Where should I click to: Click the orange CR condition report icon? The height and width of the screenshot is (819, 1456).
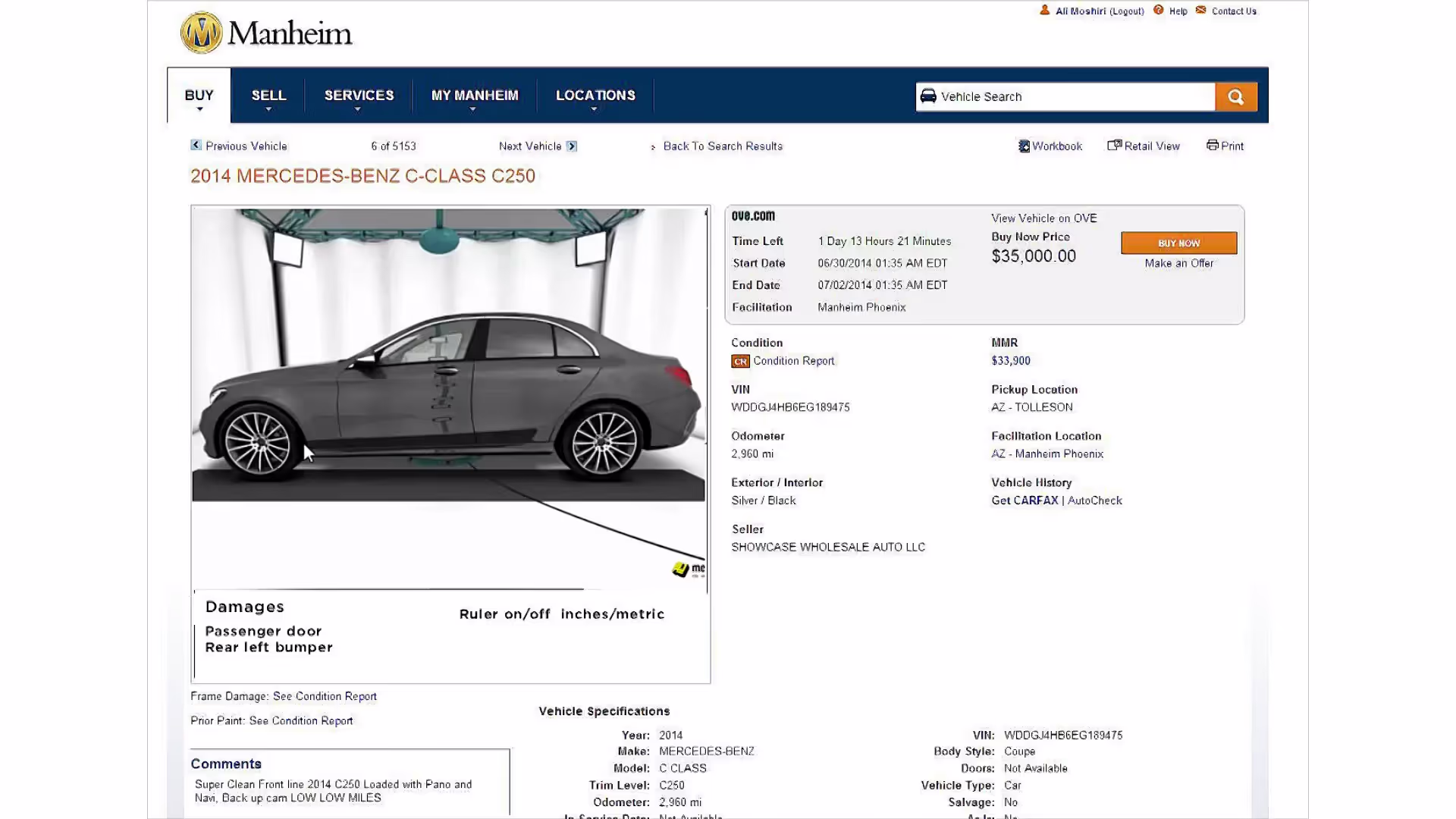click(740, 362)
